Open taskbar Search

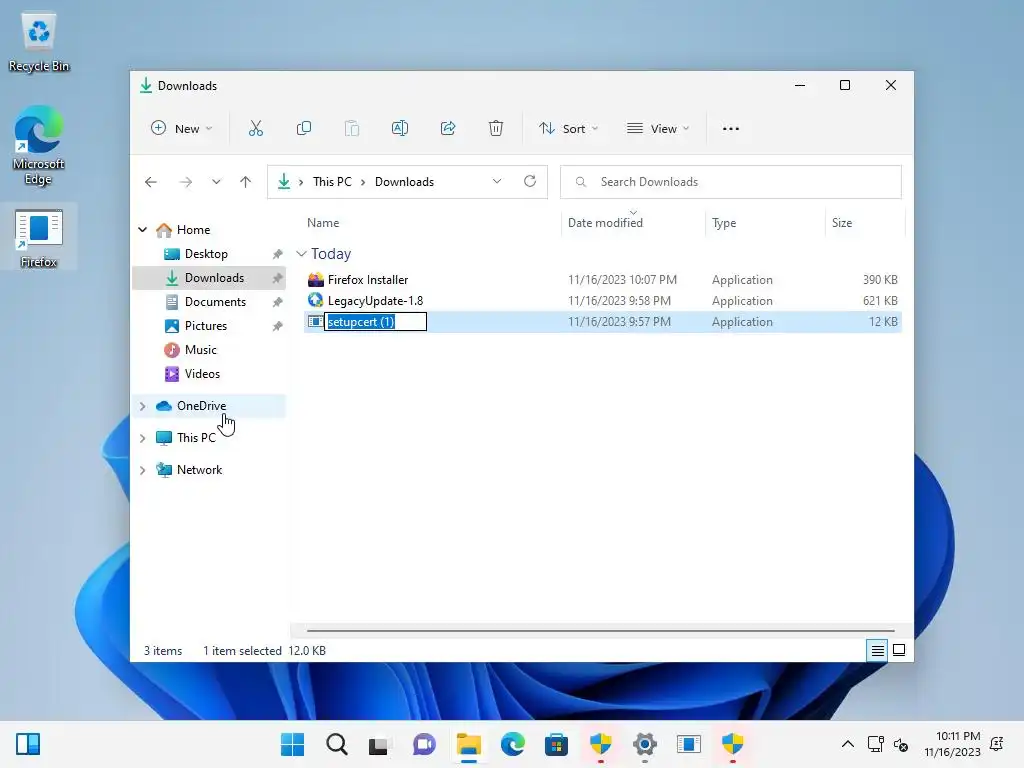tap(337, 744)
